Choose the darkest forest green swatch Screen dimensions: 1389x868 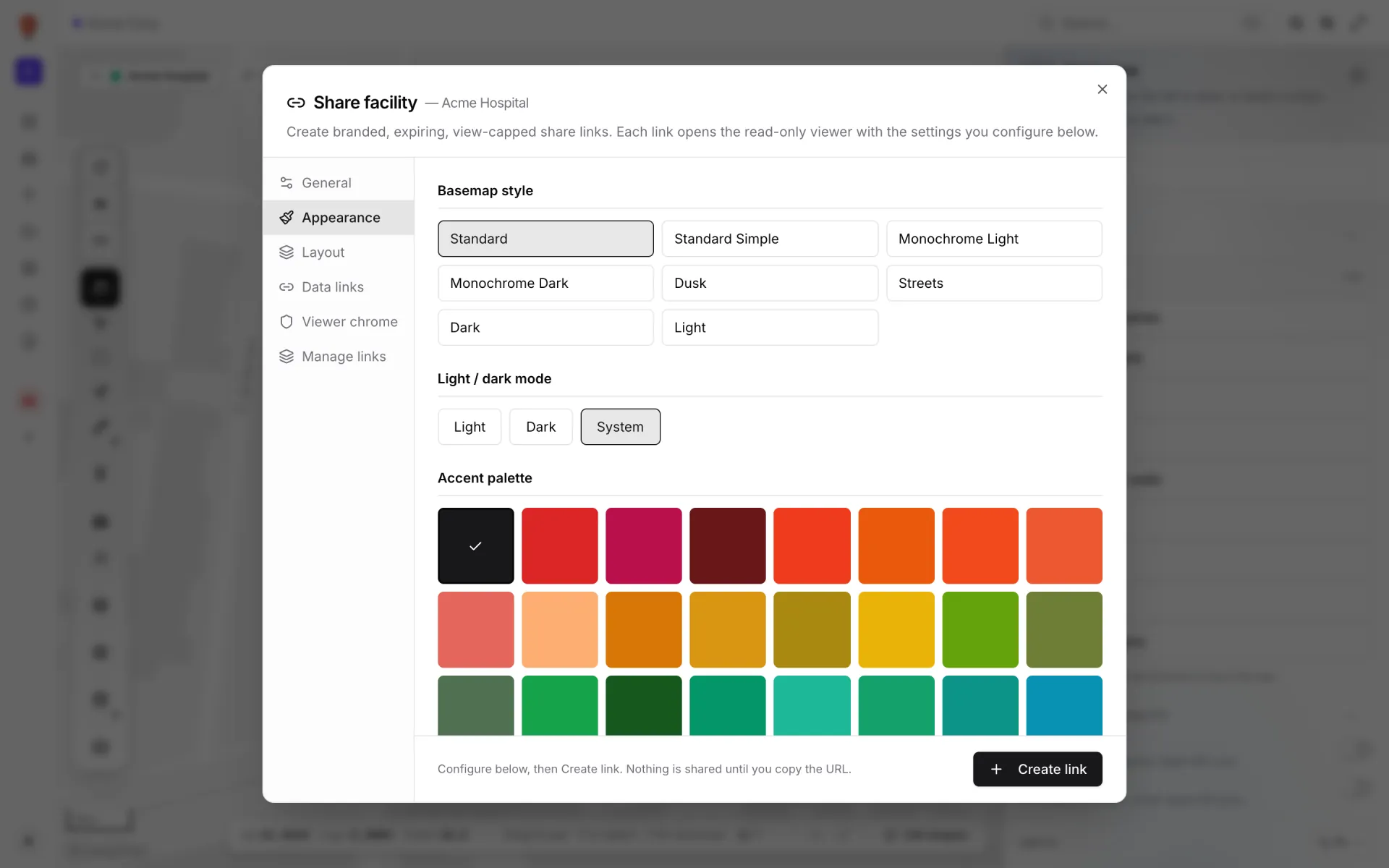[x=643, y=705]
